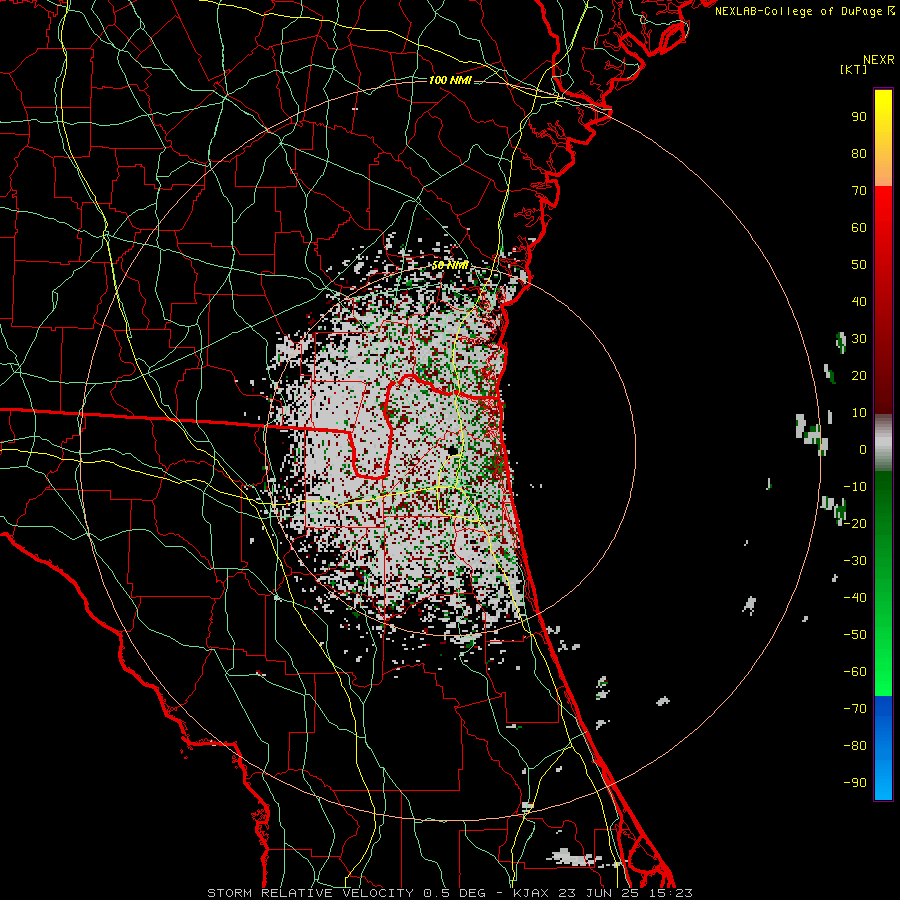Select the 60 value on the velocity scale
Image resolution: width=900 pixels, height=900 pixels.
859,228
